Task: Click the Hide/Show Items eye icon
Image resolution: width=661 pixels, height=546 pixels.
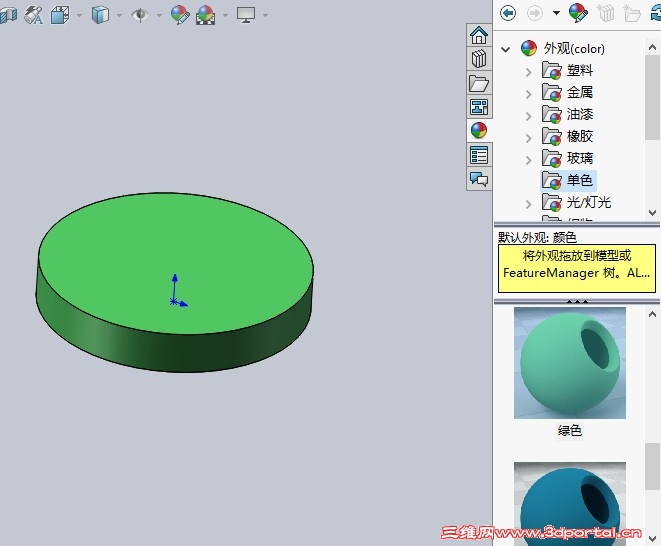Action: [140, 15]
